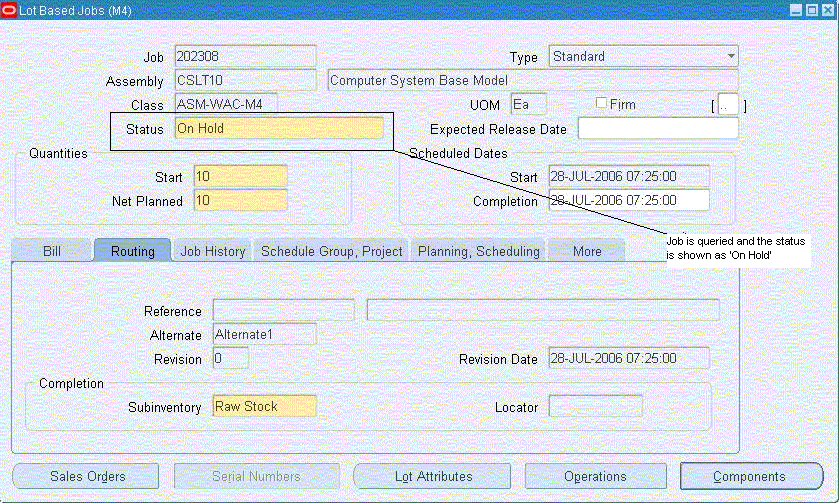
Task: Click the assembly description Computer System Base Model
Action: point(533,80)
